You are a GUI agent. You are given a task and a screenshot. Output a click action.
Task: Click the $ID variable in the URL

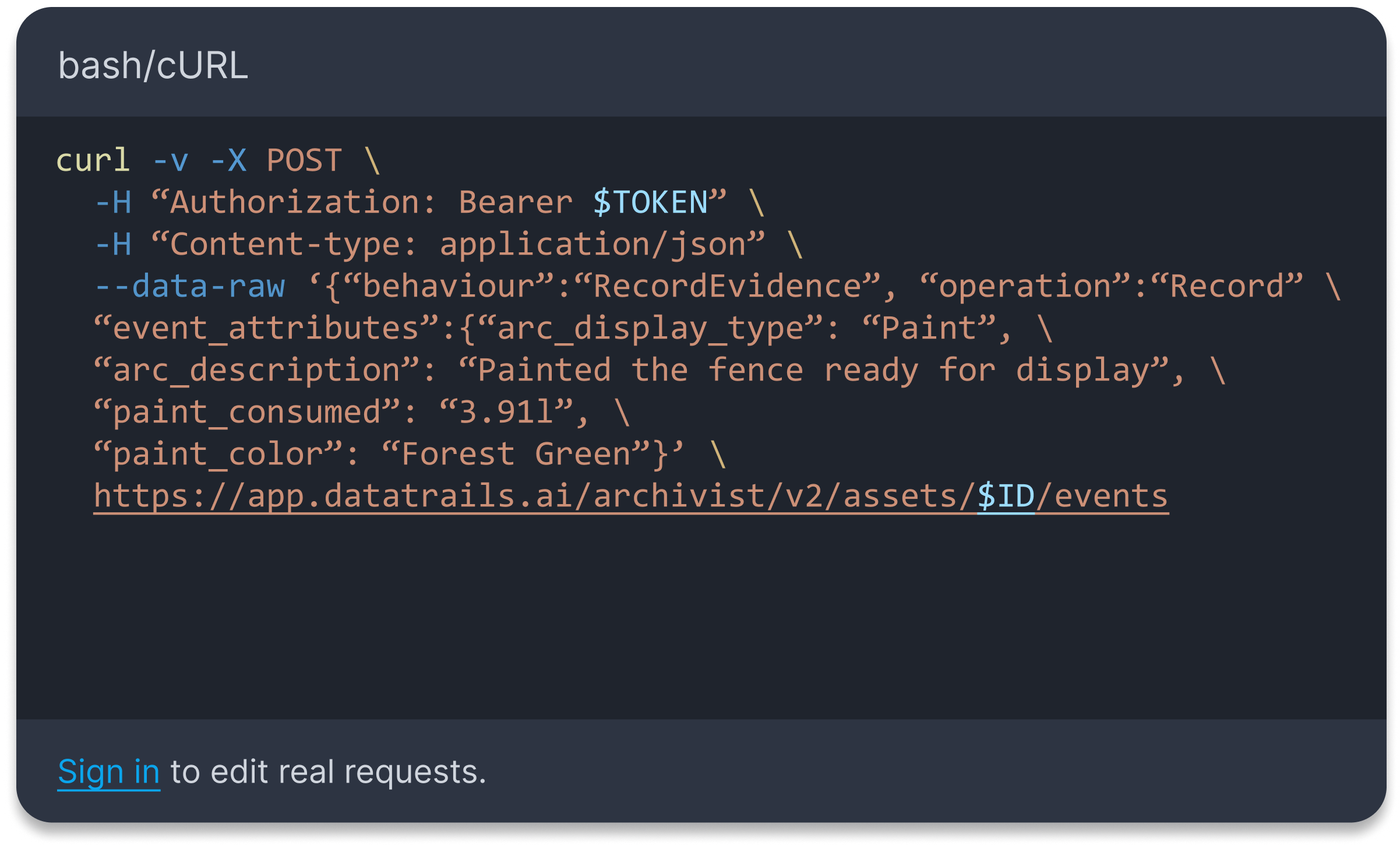click(x=1006, y=497)
